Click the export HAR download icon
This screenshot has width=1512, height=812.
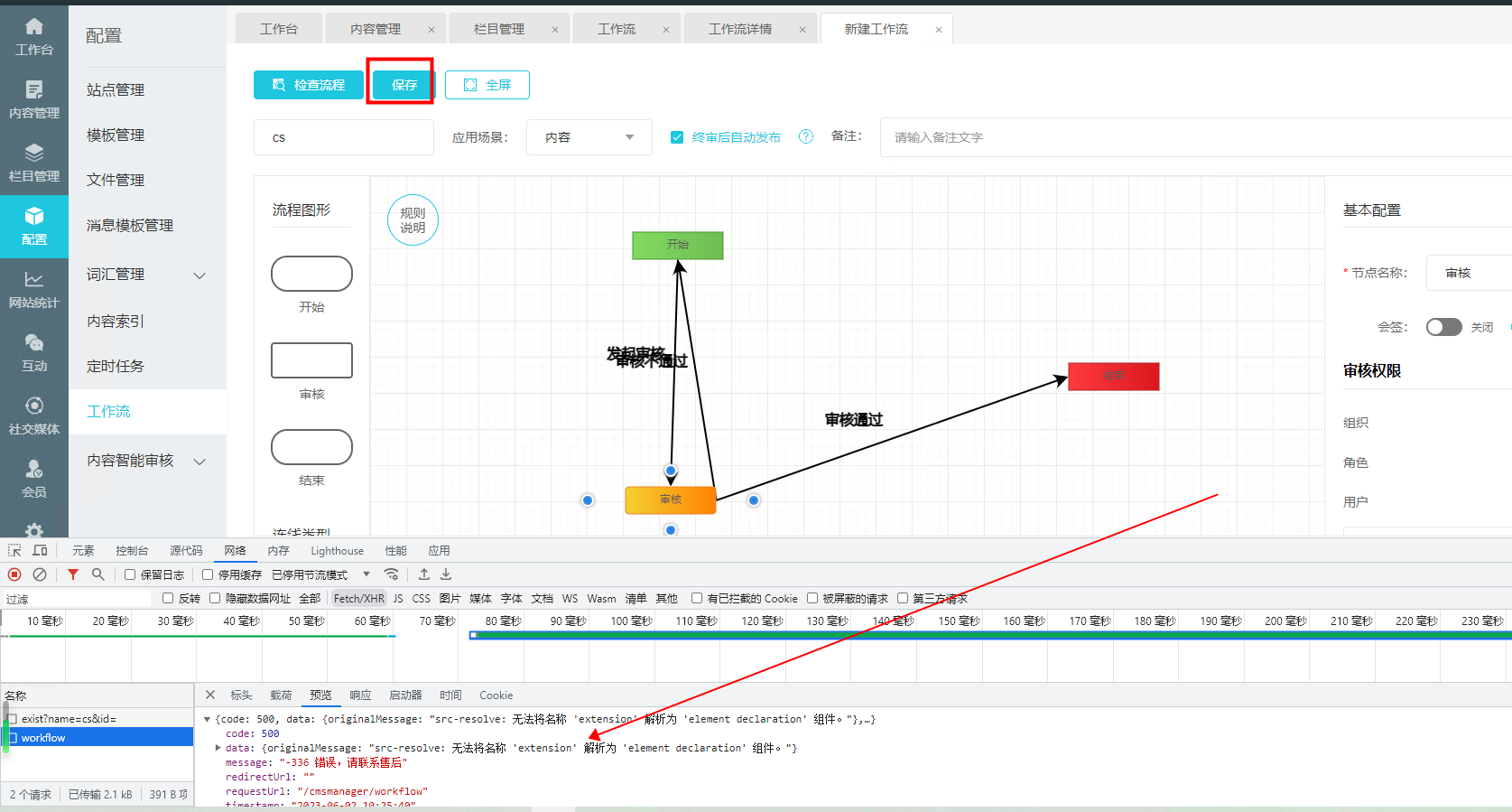[x=446, y=574]
